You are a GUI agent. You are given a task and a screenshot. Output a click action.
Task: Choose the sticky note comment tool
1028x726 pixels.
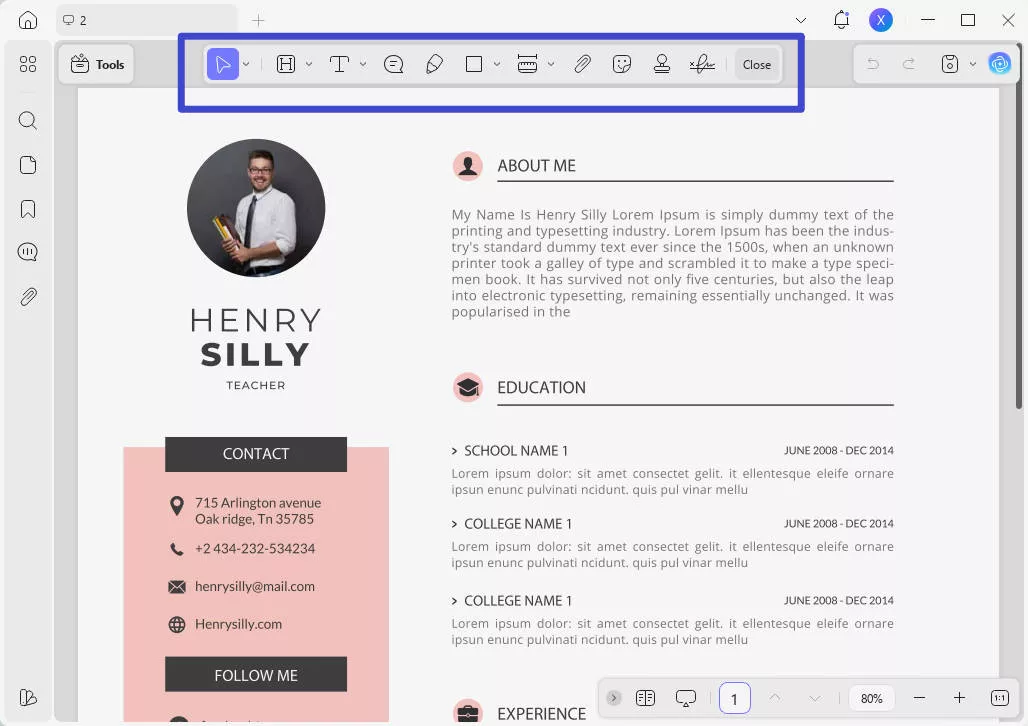click(x=393, y=64)
